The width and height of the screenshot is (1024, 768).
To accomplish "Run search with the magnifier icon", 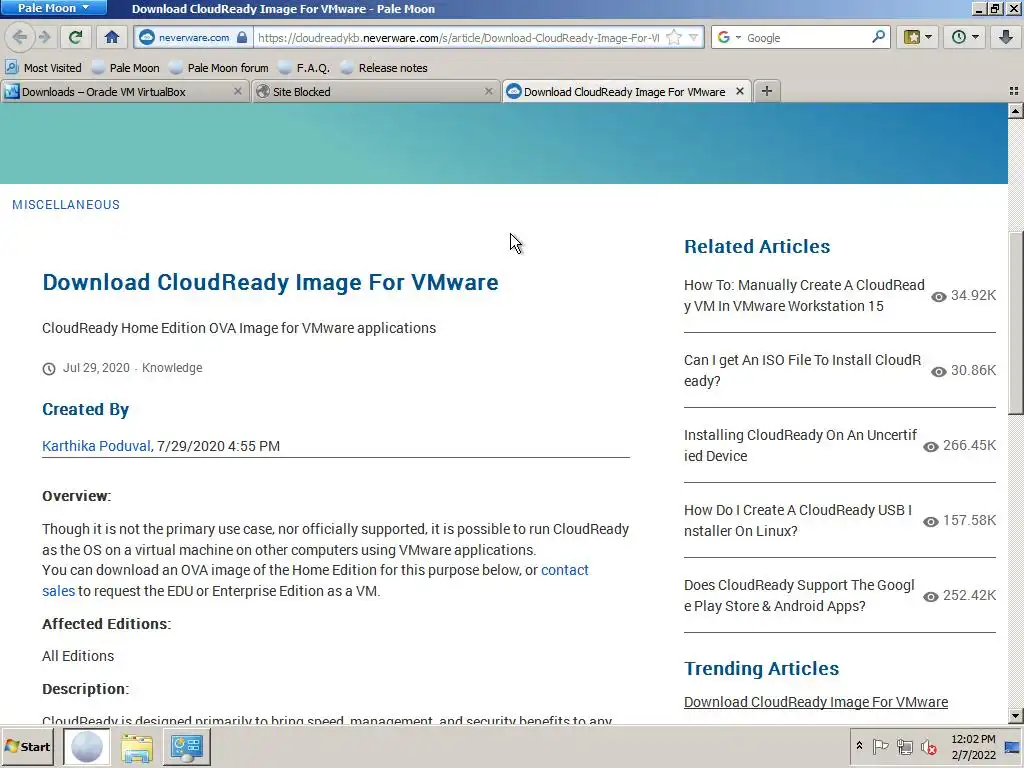I will click(x=878, y=37).
